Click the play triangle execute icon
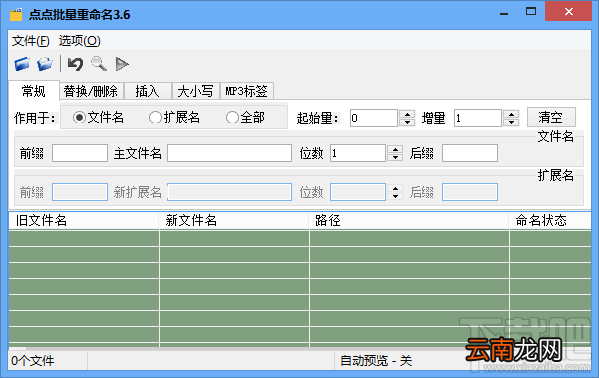 coord(122,64)
